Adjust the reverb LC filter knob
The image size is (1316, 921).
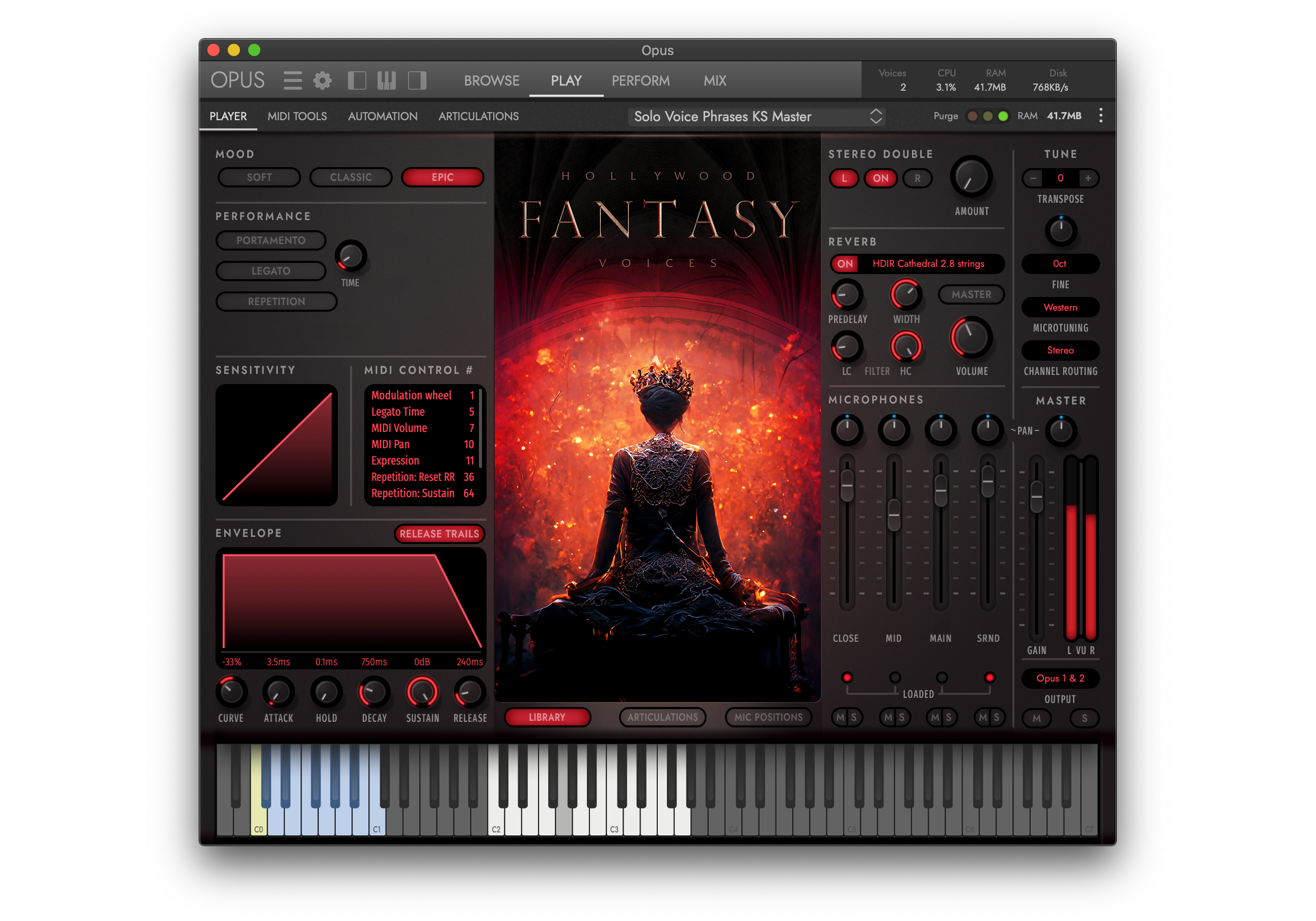[x=847, y=347]
